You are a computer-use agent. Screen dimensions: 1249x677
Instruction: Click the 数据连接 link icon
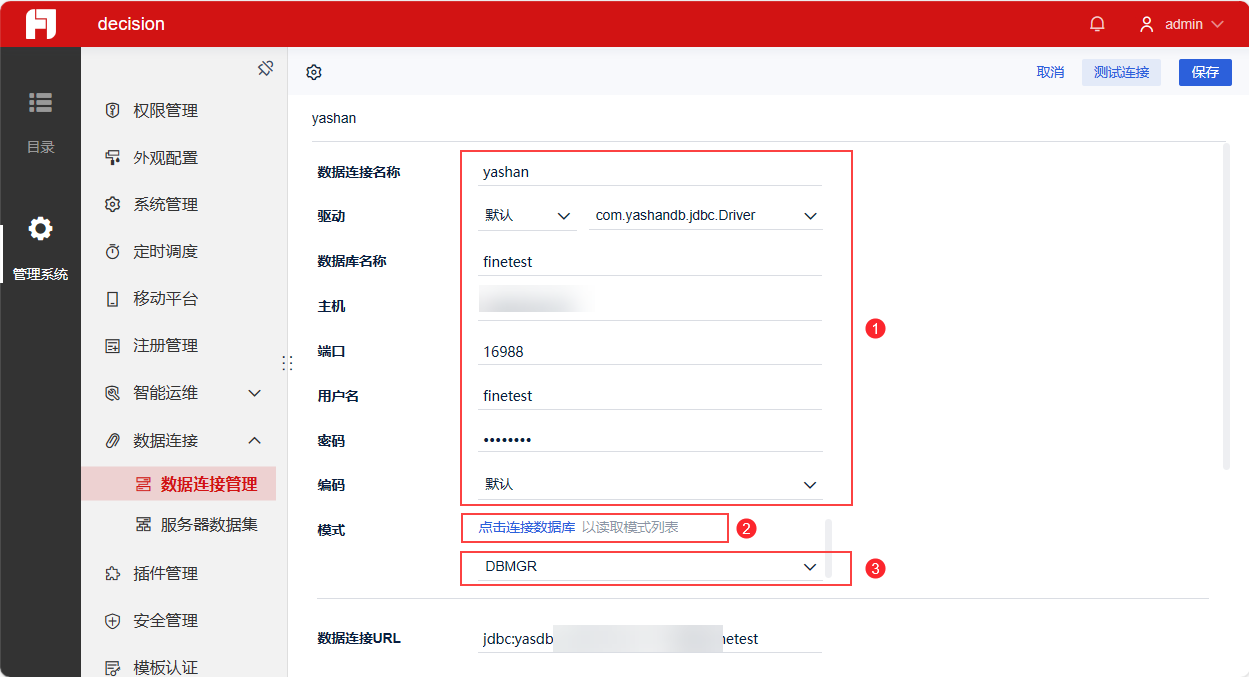(113, 440)
